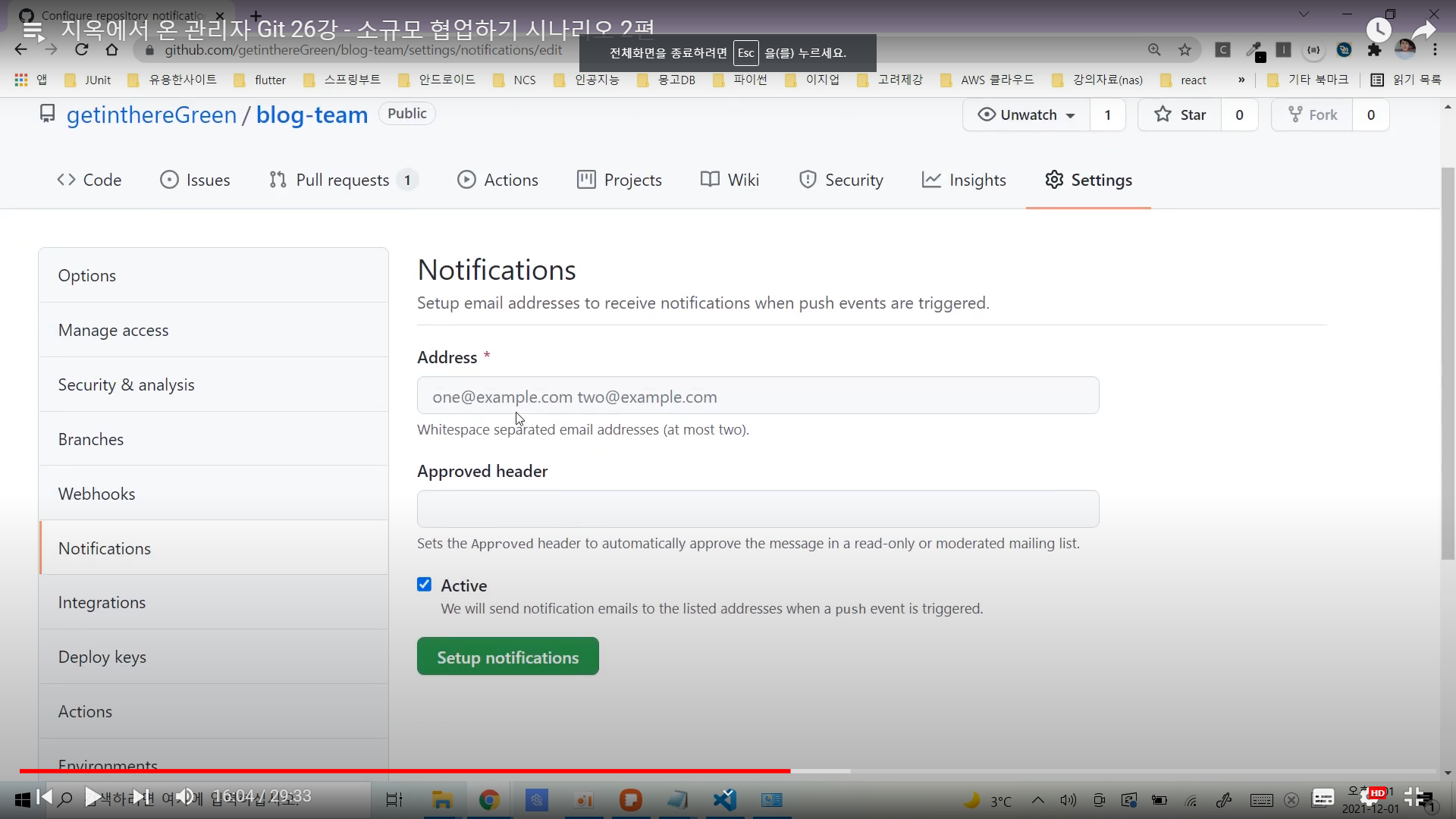Switch to the Actions repository tab
The height and width of the screenshot is (819, 1456).
click(x=497, y=180)
